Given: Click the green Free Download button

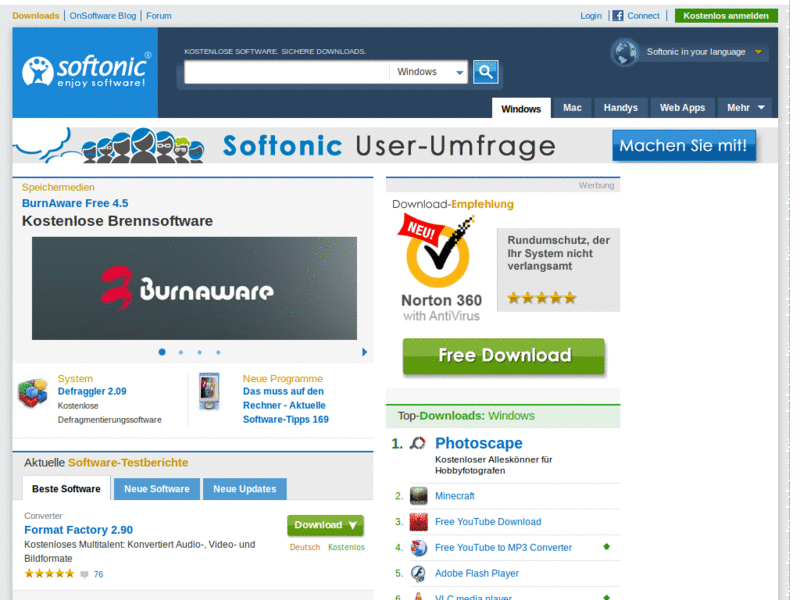Looking at the screenshot, I should [504, 356].
